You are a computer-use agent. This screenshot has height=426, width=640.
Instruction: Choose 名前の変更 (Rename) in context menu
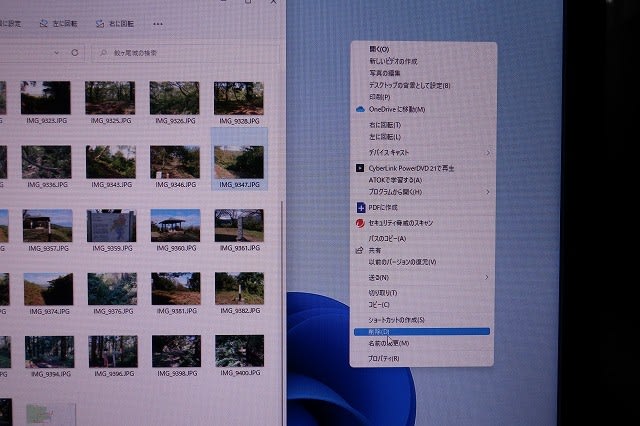(x=389, y=343)
